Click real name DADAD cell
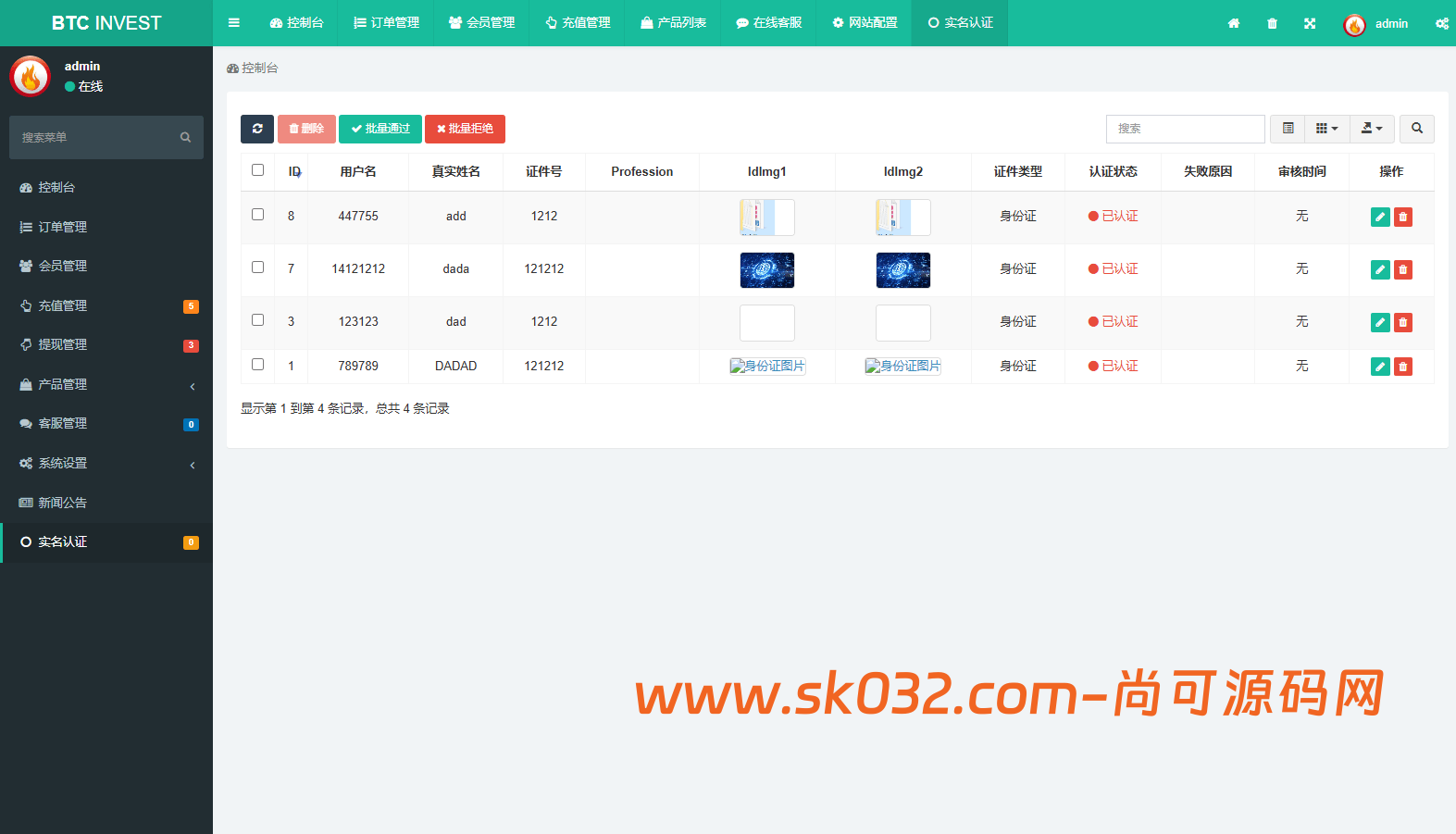1456x834 pixels. [456, 367]
